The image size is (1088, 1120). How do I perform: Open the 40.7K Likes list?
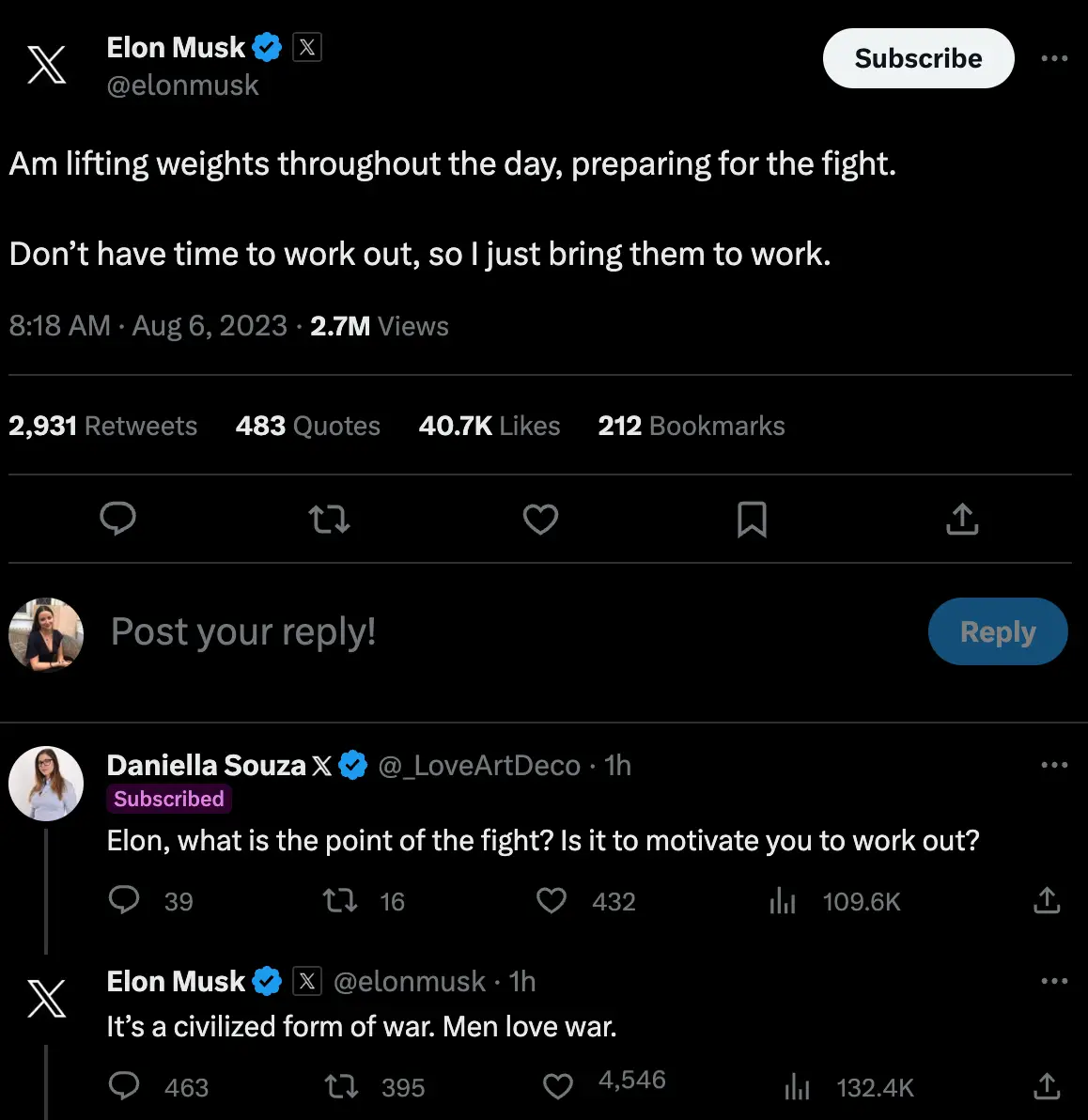[x=489, y=426]
